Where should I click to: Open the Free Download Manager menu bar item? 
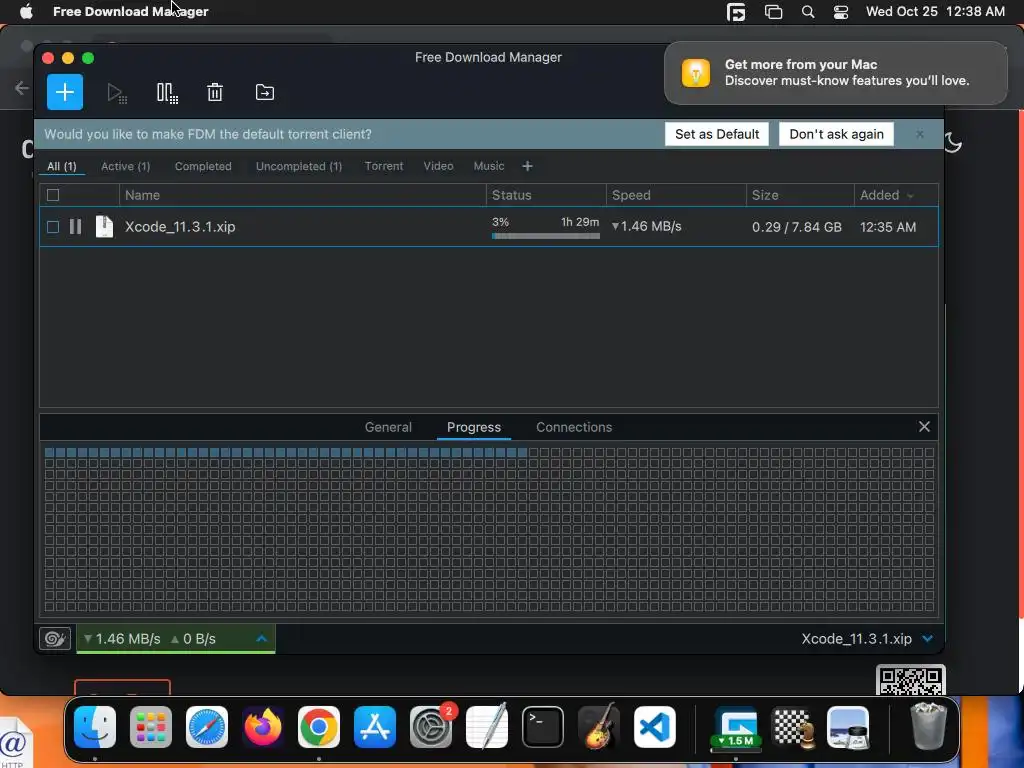pyautogui.click(x=131, y=11)
